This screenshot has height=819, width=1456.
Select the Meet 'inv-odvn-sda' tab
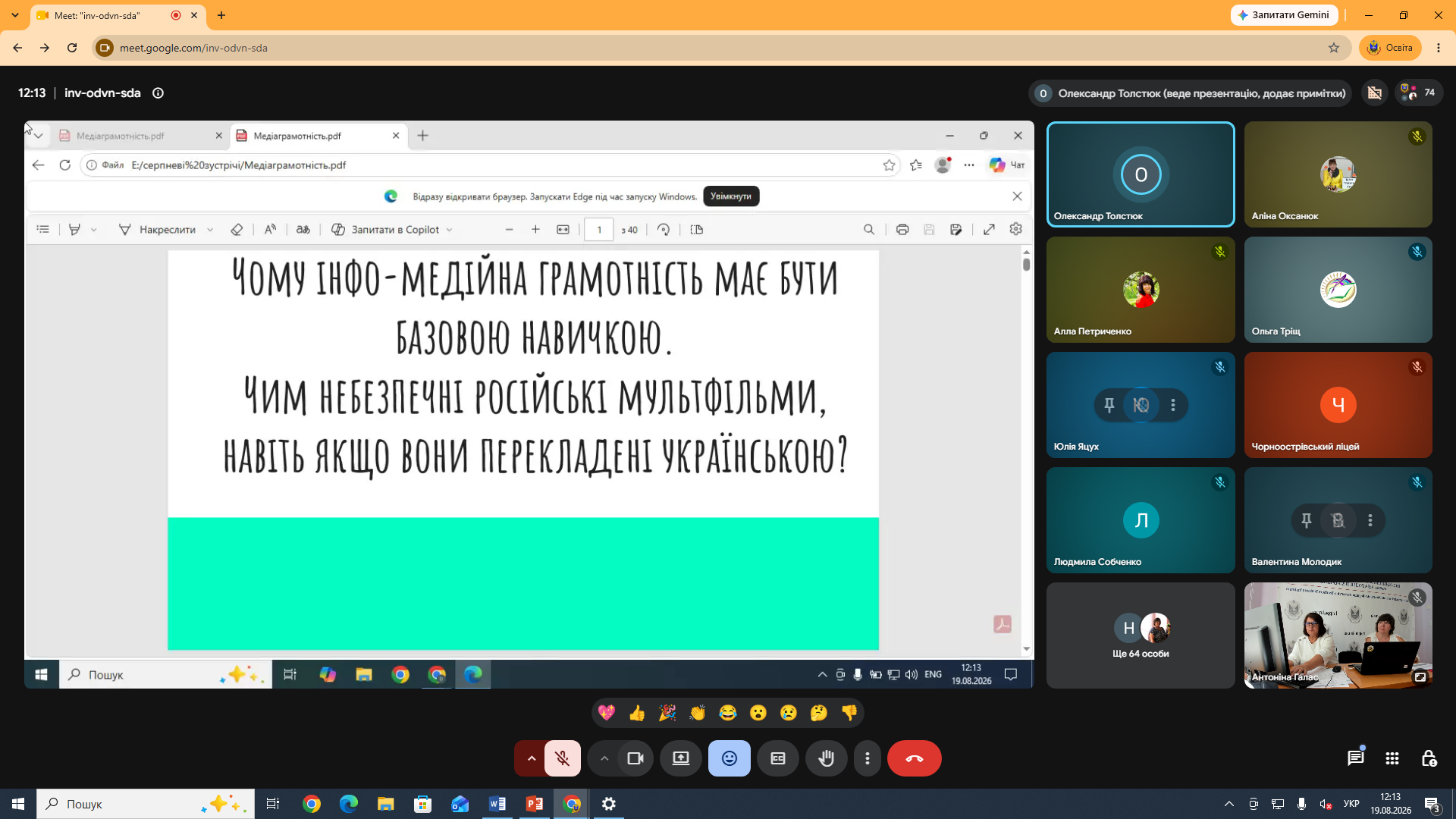coord(118,15)
